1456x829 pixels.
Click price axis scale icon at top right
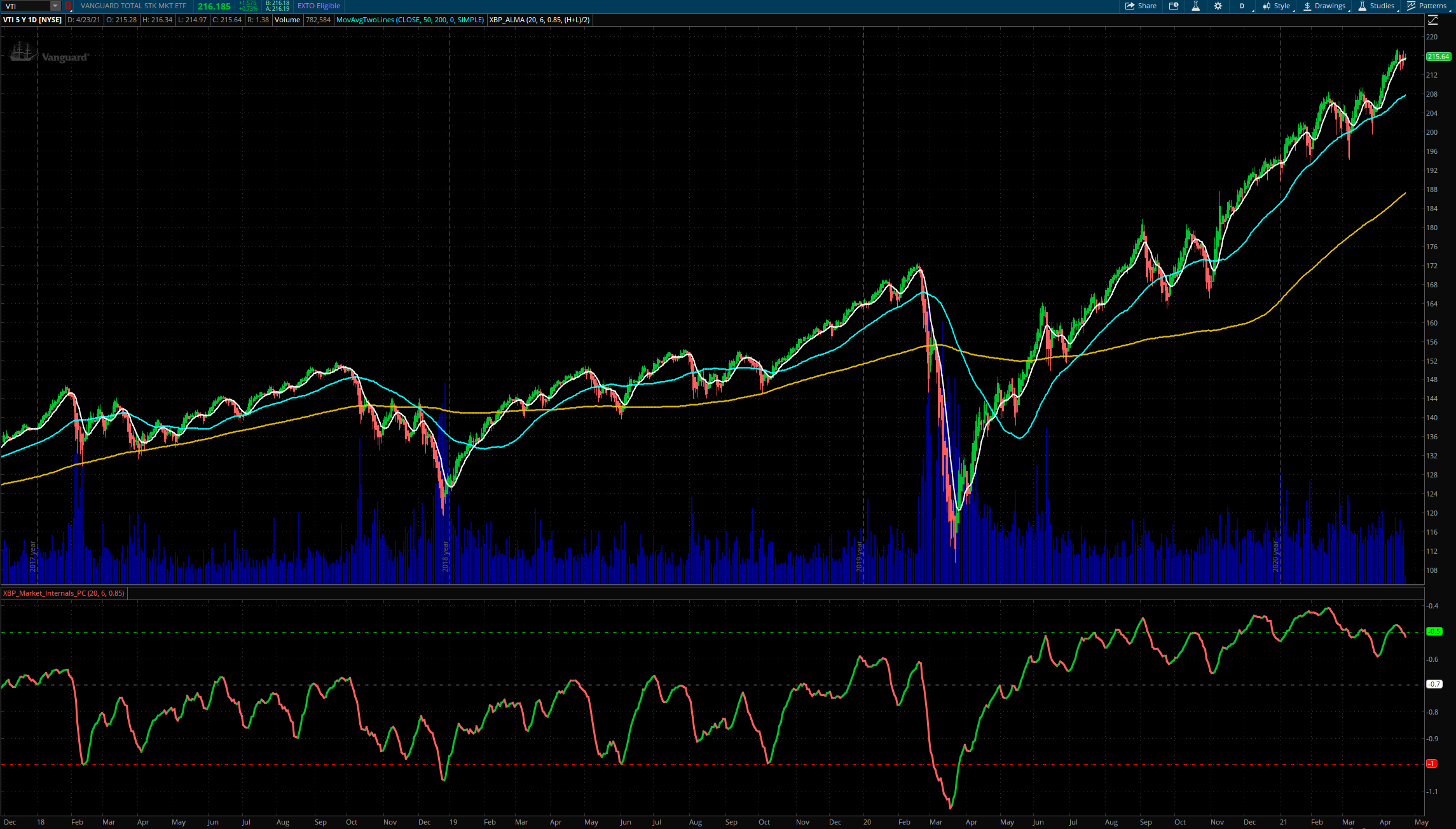click(x=1432, y=20)
